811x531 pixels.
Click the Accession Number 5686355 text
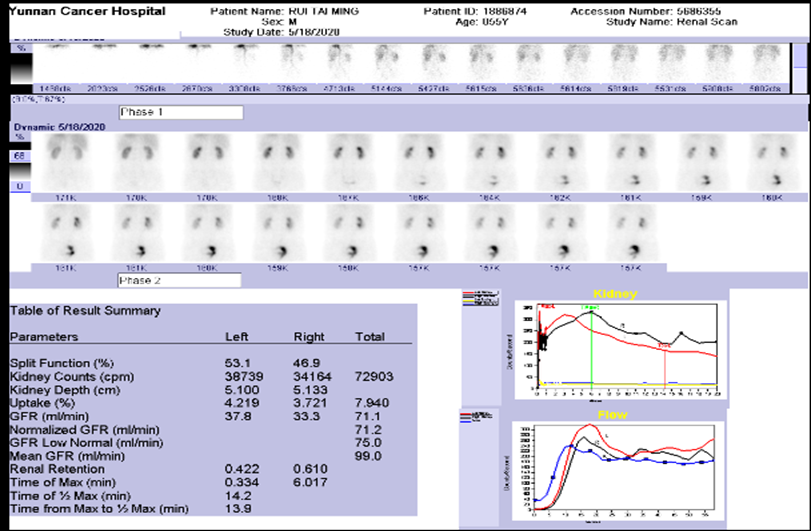645,11
